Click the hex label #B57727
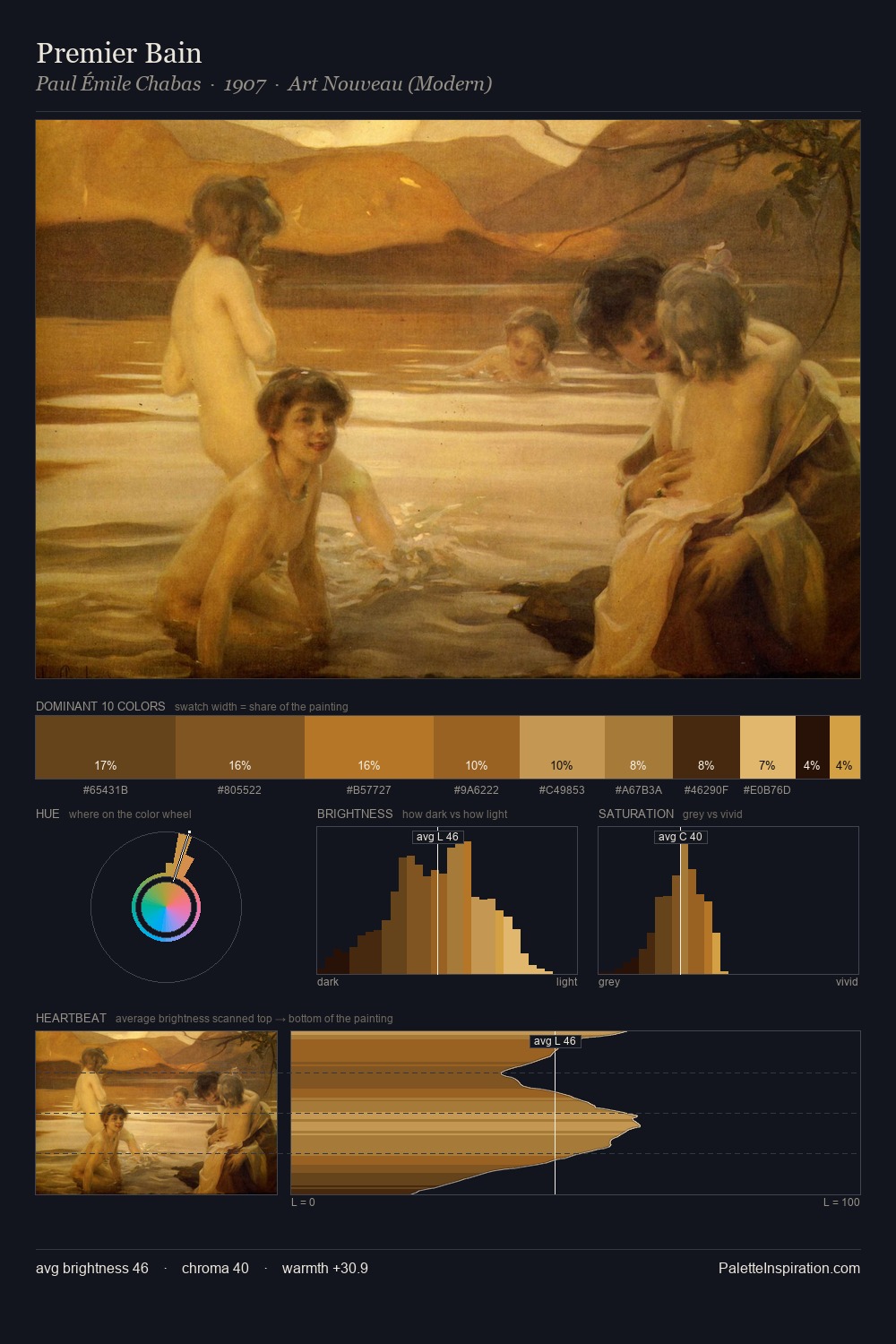This screenshot has width=896, height=1344. [x=369, y=790]
